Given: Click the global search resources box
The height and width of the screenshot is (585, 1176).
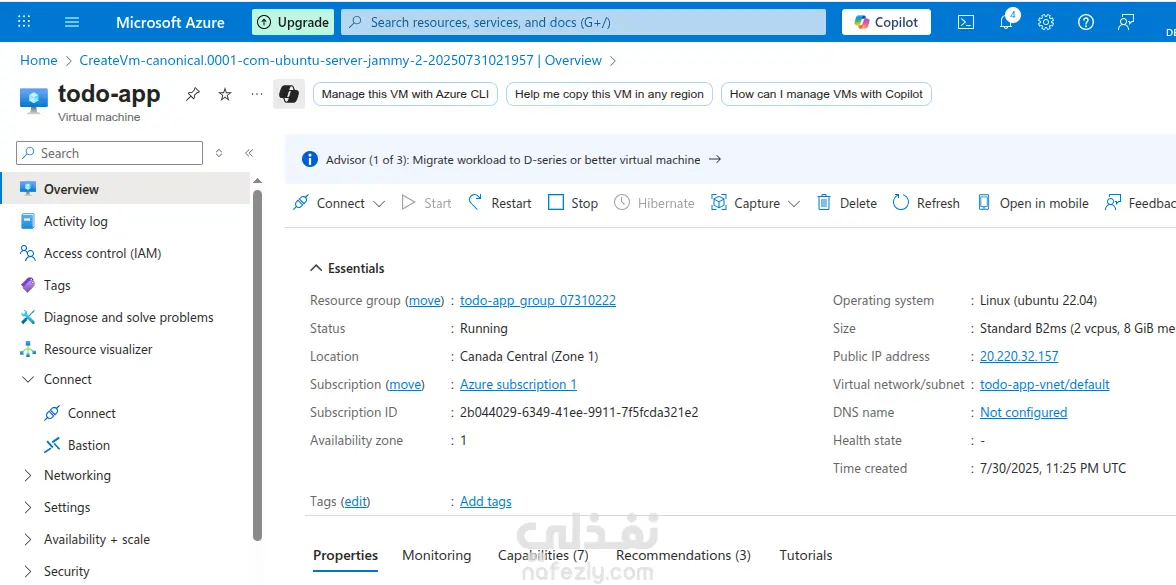Looking at the screenshot, I should pyautogui.click(x=584, y=22).
